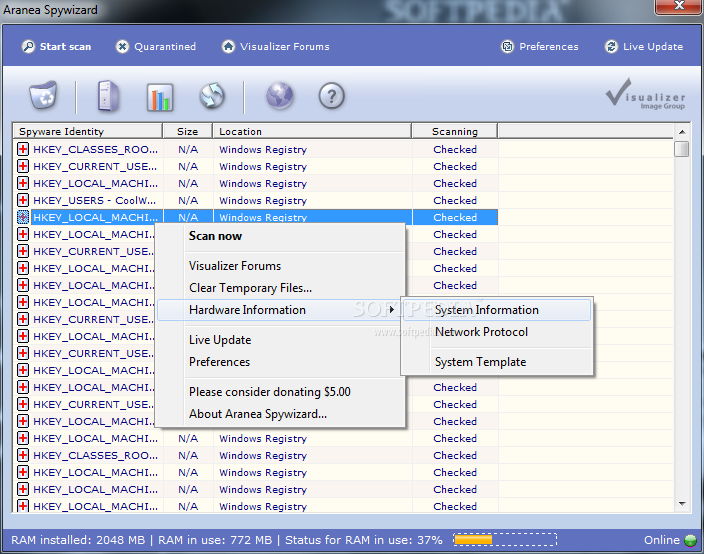
Task: Click Windows Registry in the HKEY_USERS row
Action: coord(263,200)
